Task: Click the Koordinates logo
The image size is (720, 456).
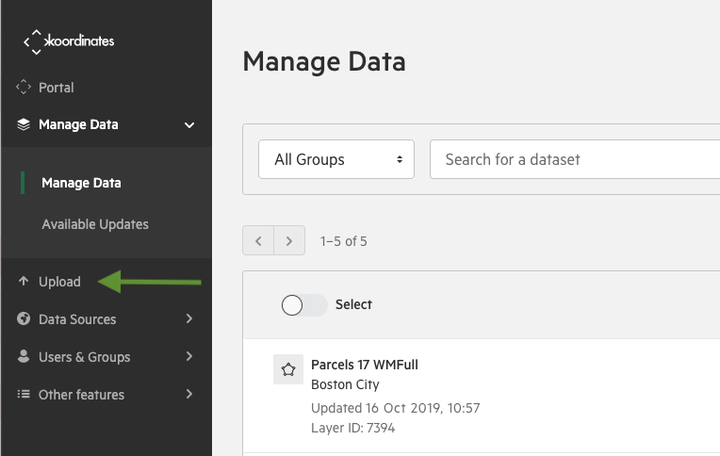Action: [x=69, y=42]
